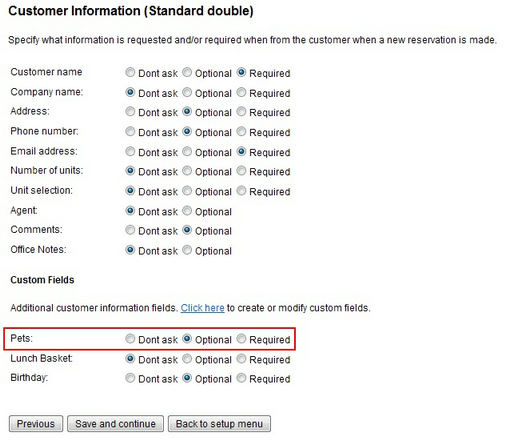510x445 pixels.
Task: Select Required for Birthday
Action: click(x=241, y=378)
